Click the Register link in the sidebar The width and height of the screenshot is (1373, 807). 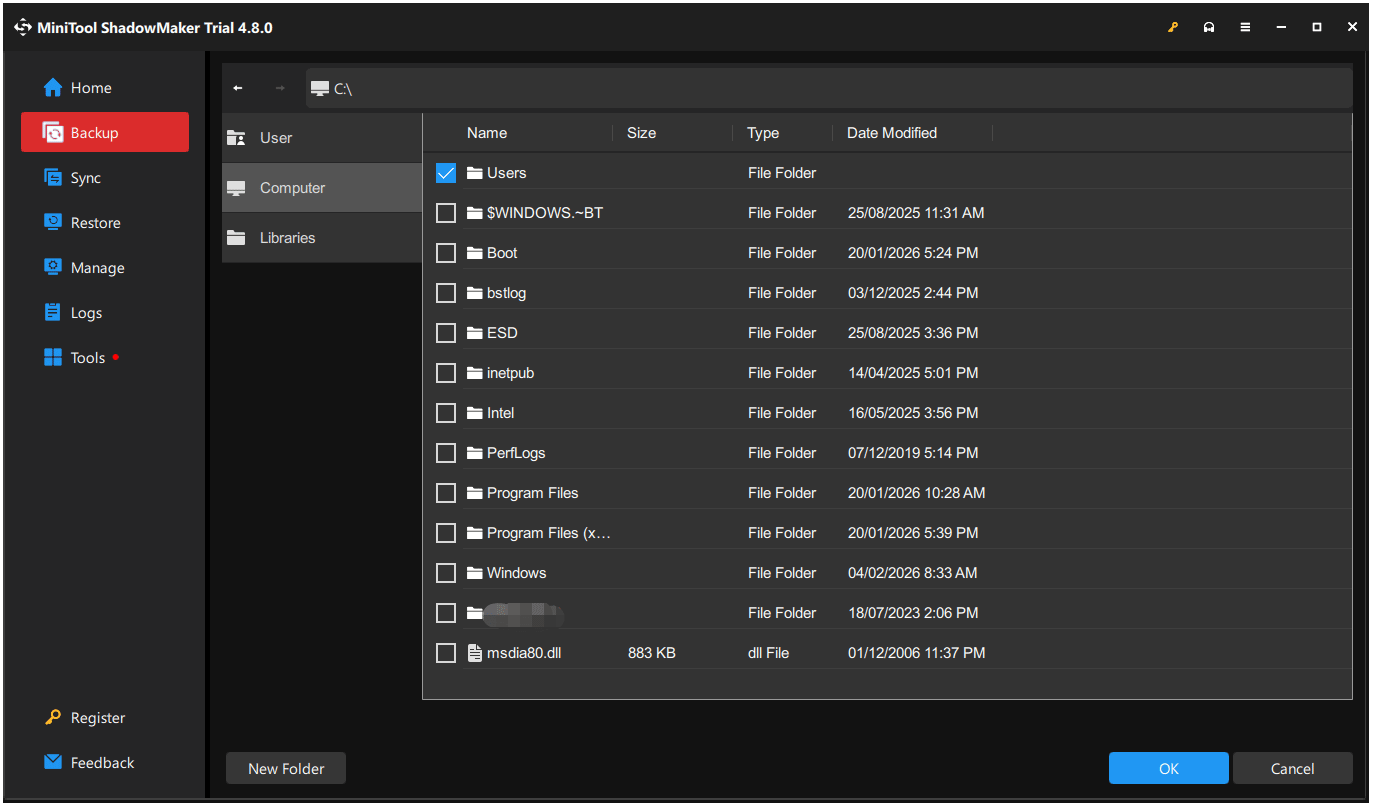pos(97,717)
